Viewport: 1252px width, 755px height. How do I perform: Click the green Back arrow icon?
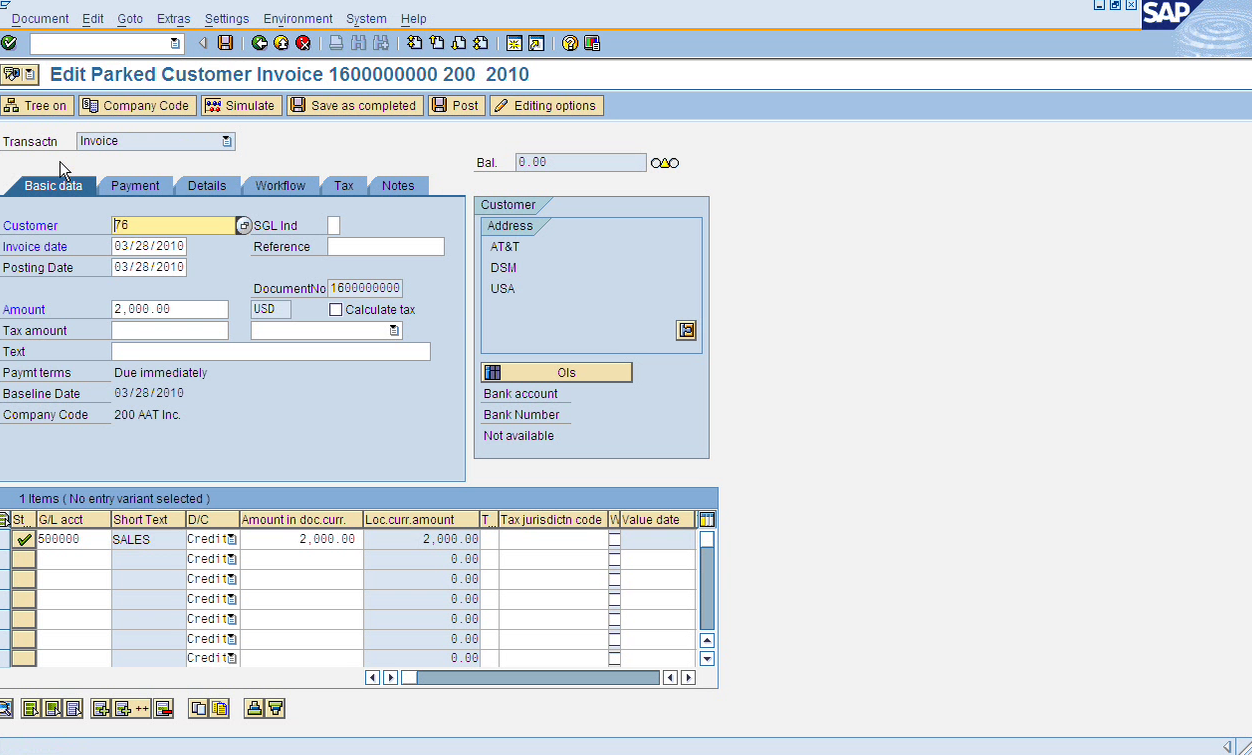coord(259,43)
